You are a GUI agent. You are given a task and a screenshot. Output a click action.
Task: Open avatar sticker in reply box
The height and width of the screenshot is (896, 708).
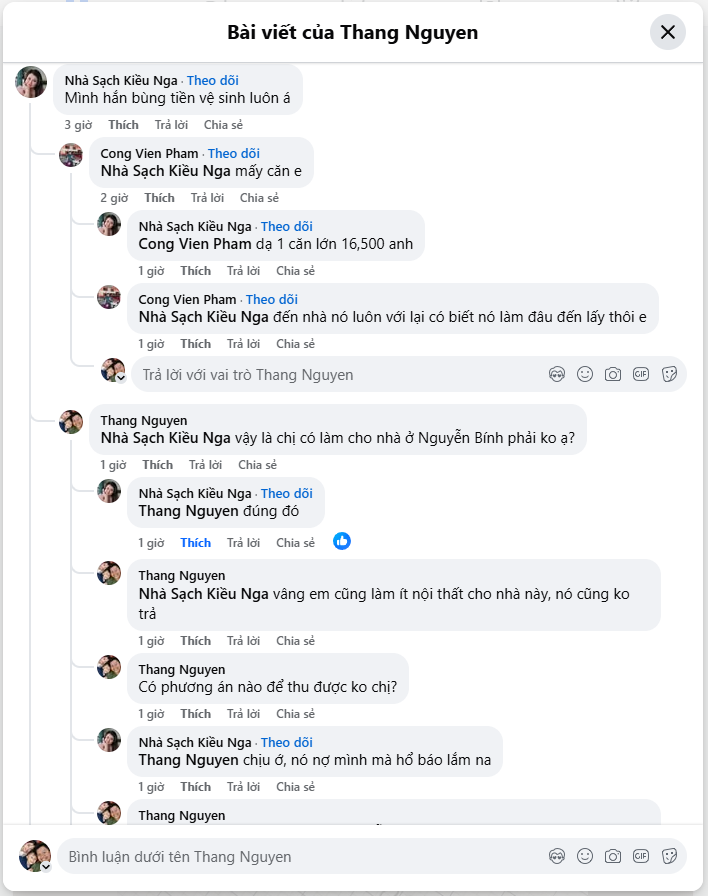click(557, 374)
